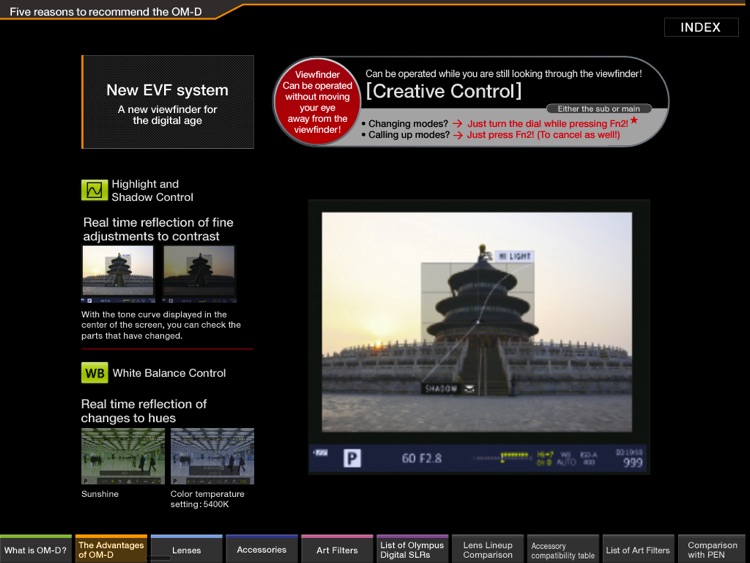Open the Accessories tab
Screen dimensions: 750x563
point(262,549)
